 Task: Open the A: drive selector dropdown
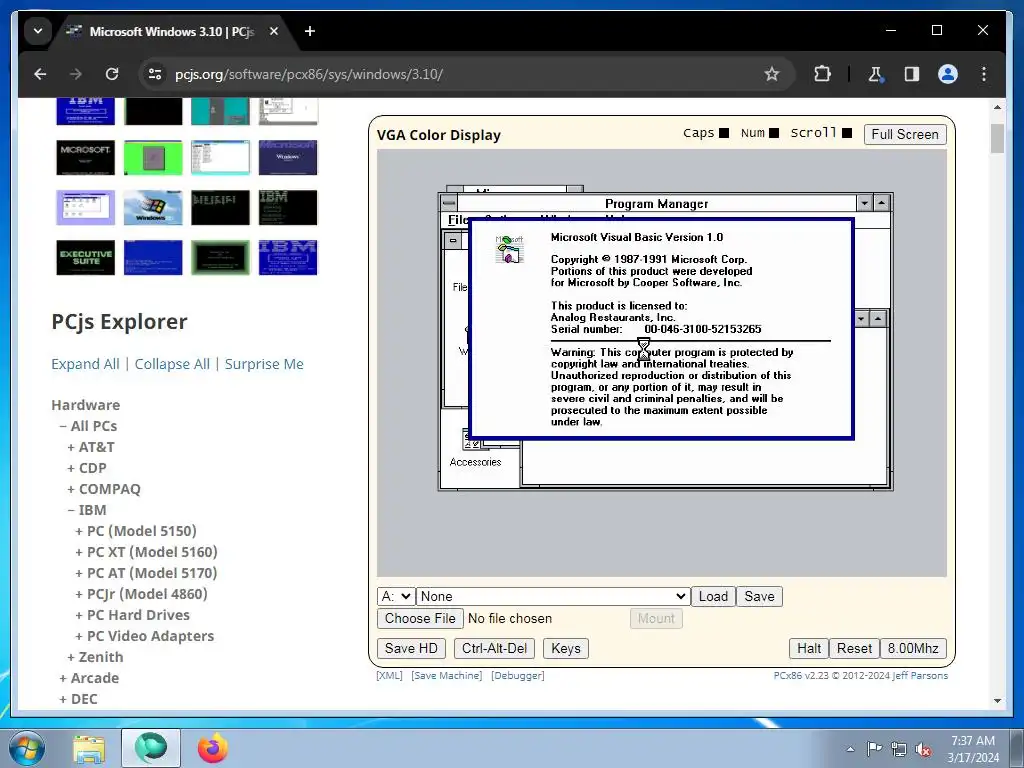pos(396,596)
